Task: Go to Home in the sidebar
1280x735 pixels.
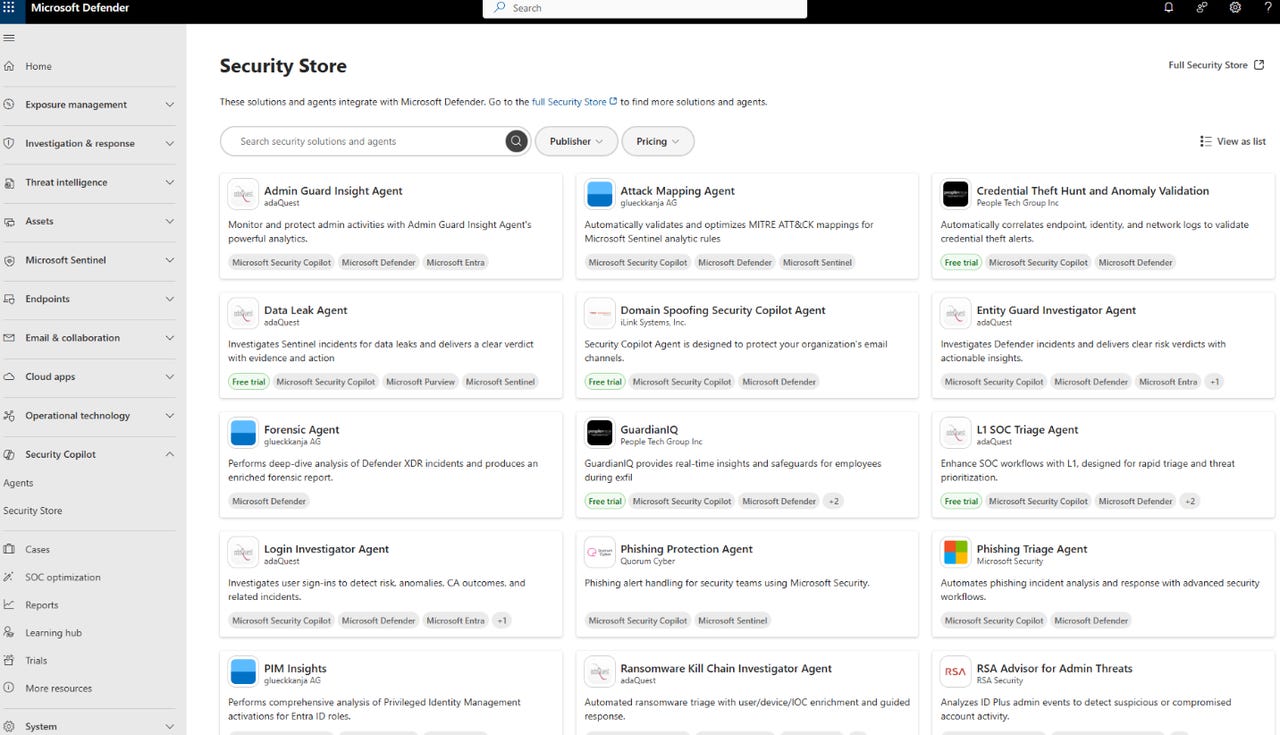Action: point(39,66)
